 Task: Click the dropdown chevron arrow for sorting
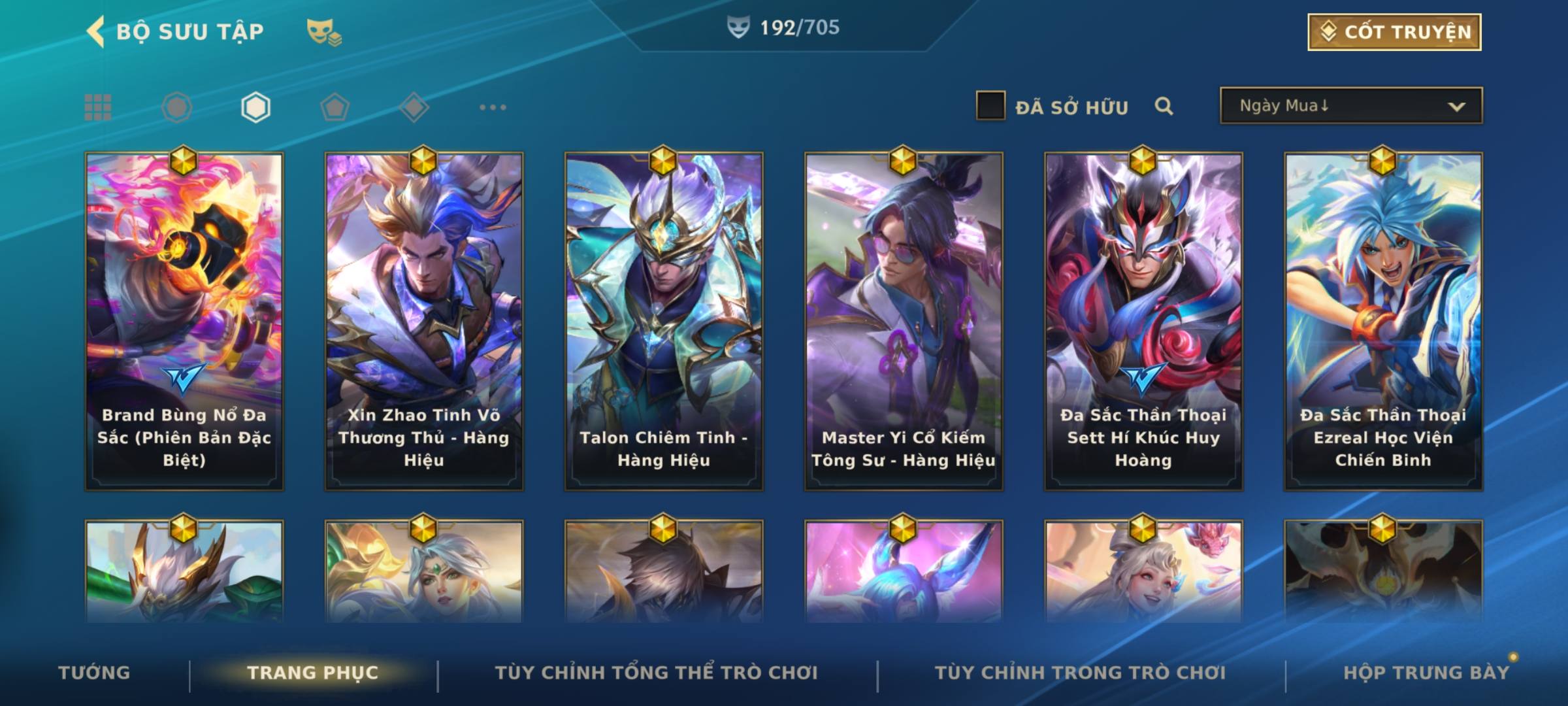tap(1456, 107)
